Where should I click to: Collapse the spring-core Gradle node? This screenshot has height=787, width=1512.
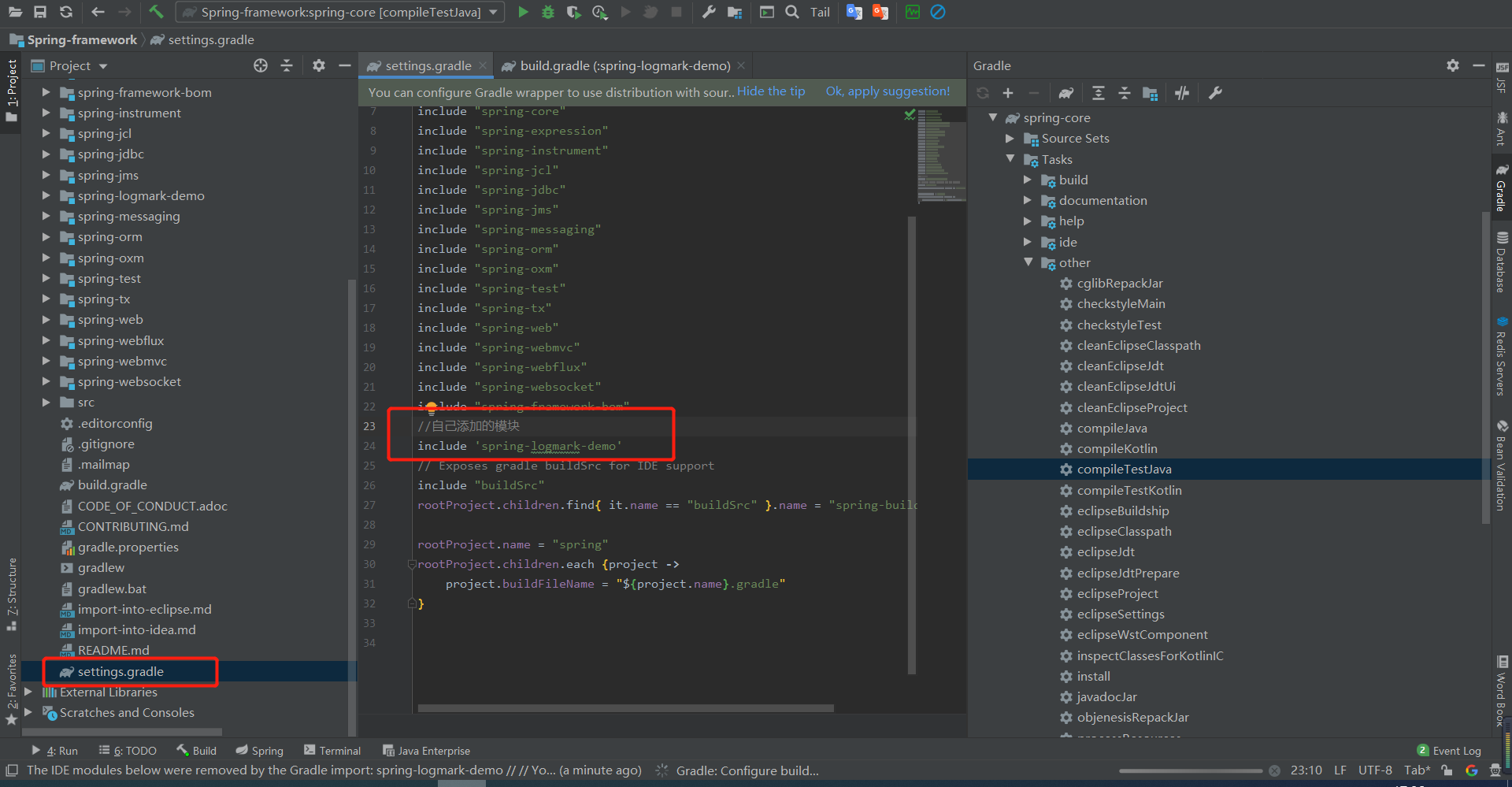click(993, 117)
